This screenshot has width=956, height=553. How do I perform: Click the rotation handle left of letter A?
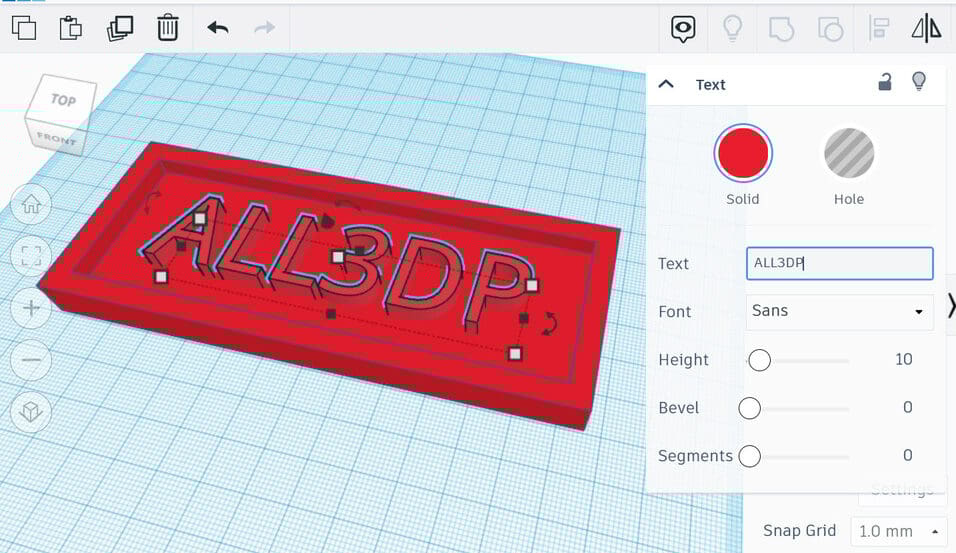point(152,202)
